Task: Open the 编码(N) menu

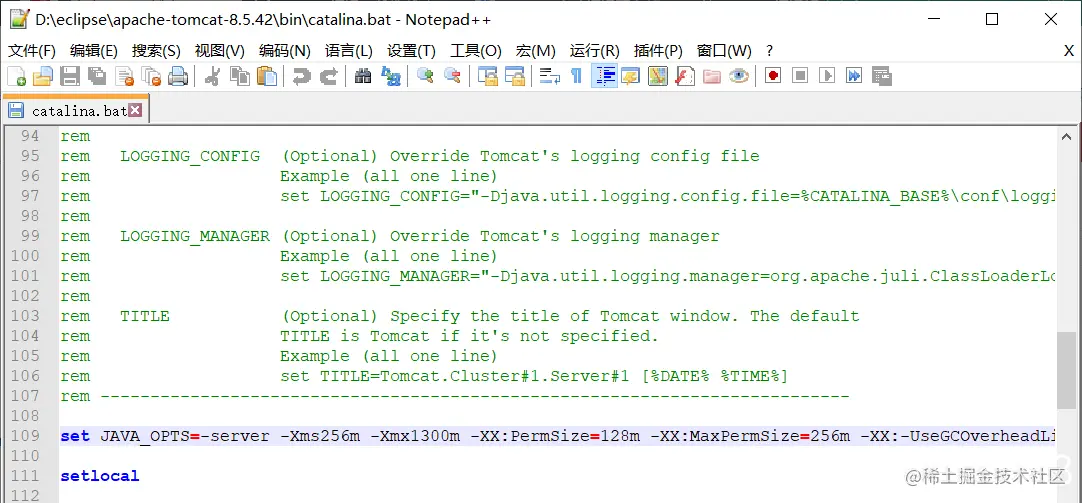Action: [284, 51]
